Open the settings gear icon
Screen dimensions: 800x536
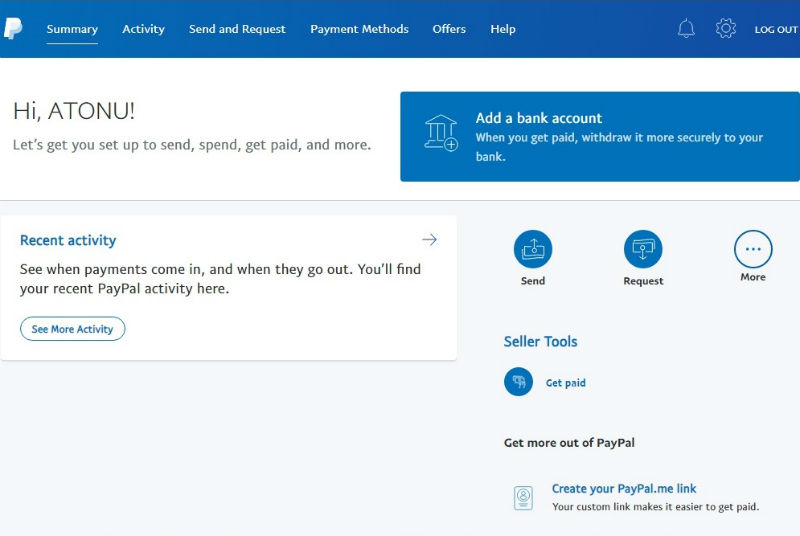coord(726,29)
